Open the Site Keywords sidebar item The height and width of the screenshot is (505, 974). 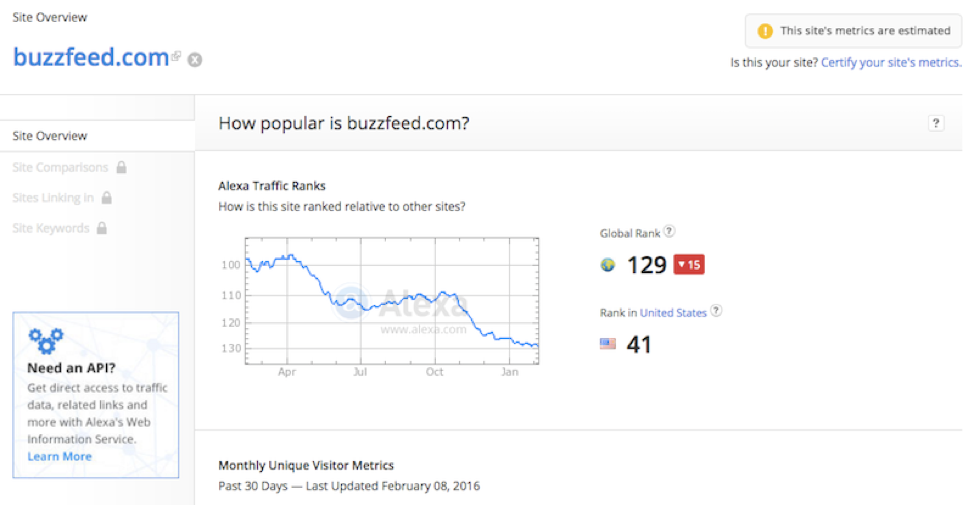click(x=51, y=229)
